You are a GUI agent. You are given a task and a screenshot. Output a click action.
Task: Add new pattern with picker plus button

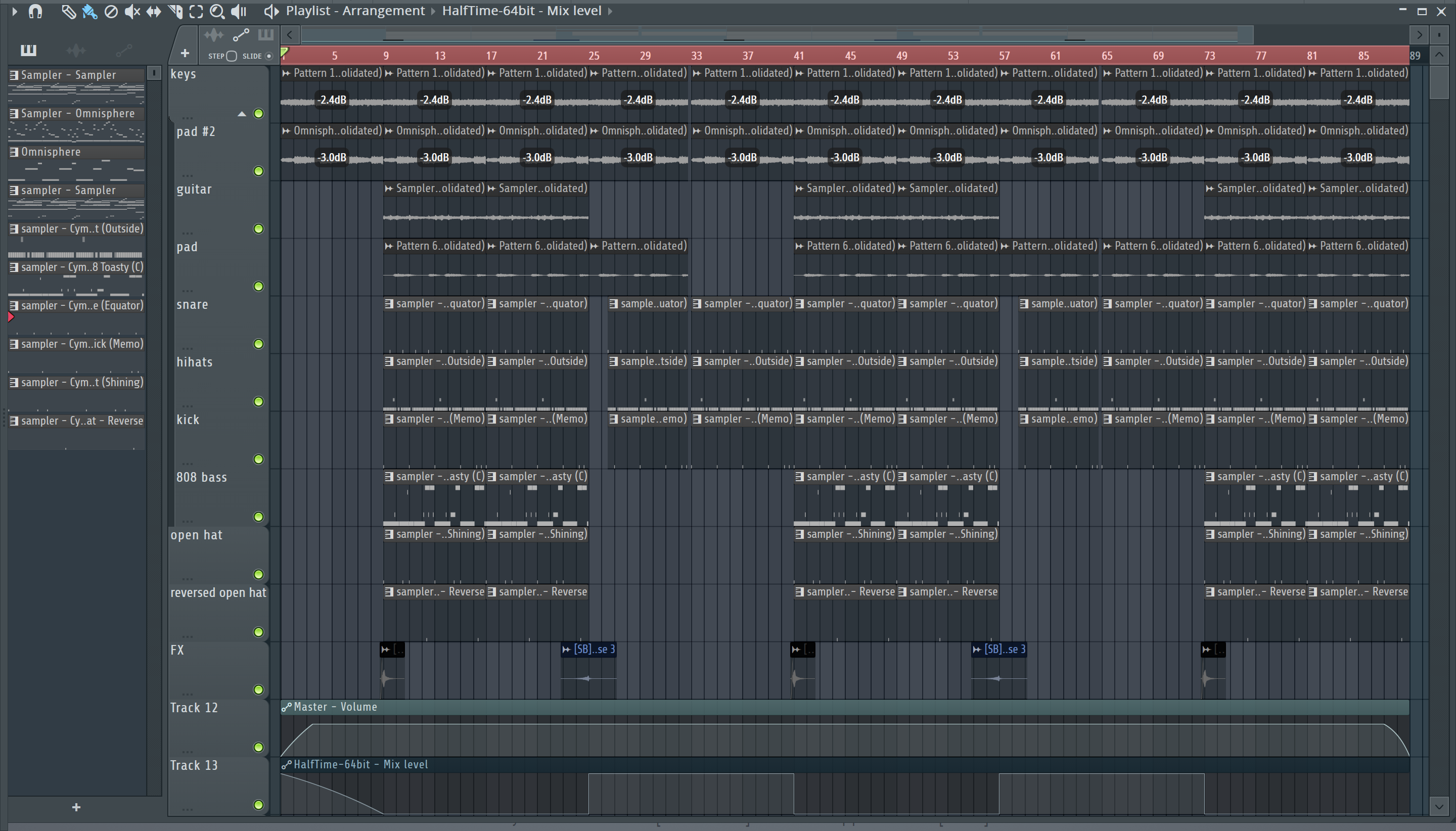tap(76, 808)
